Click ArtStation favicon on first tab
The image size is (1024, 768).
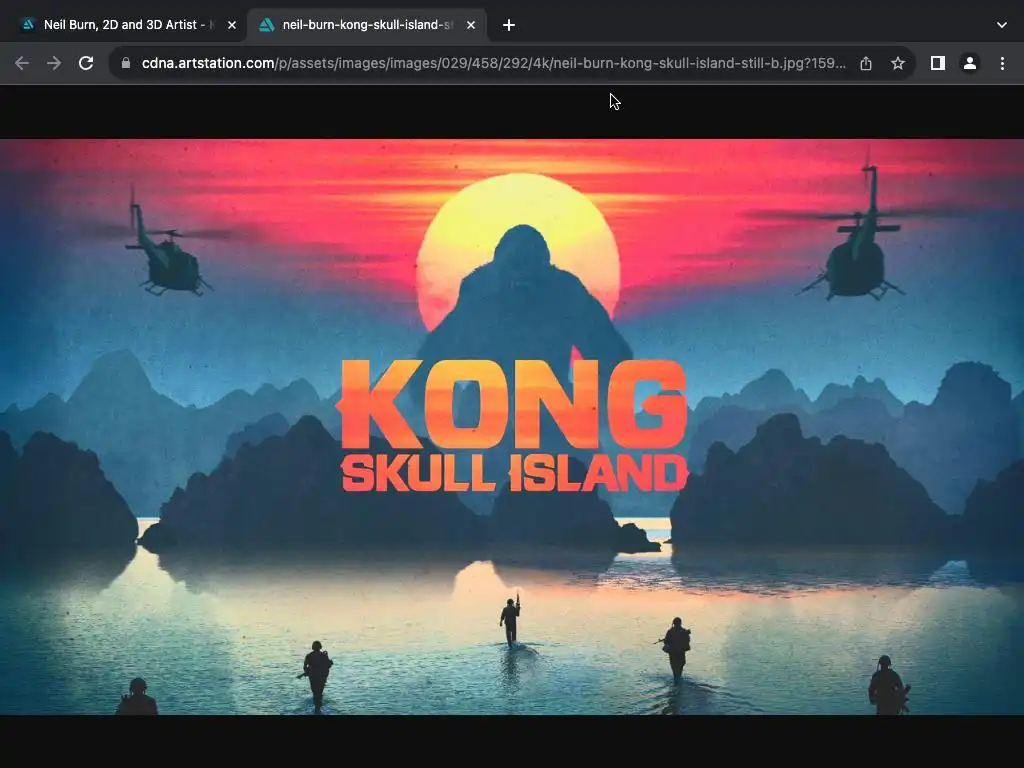(27, 25)
